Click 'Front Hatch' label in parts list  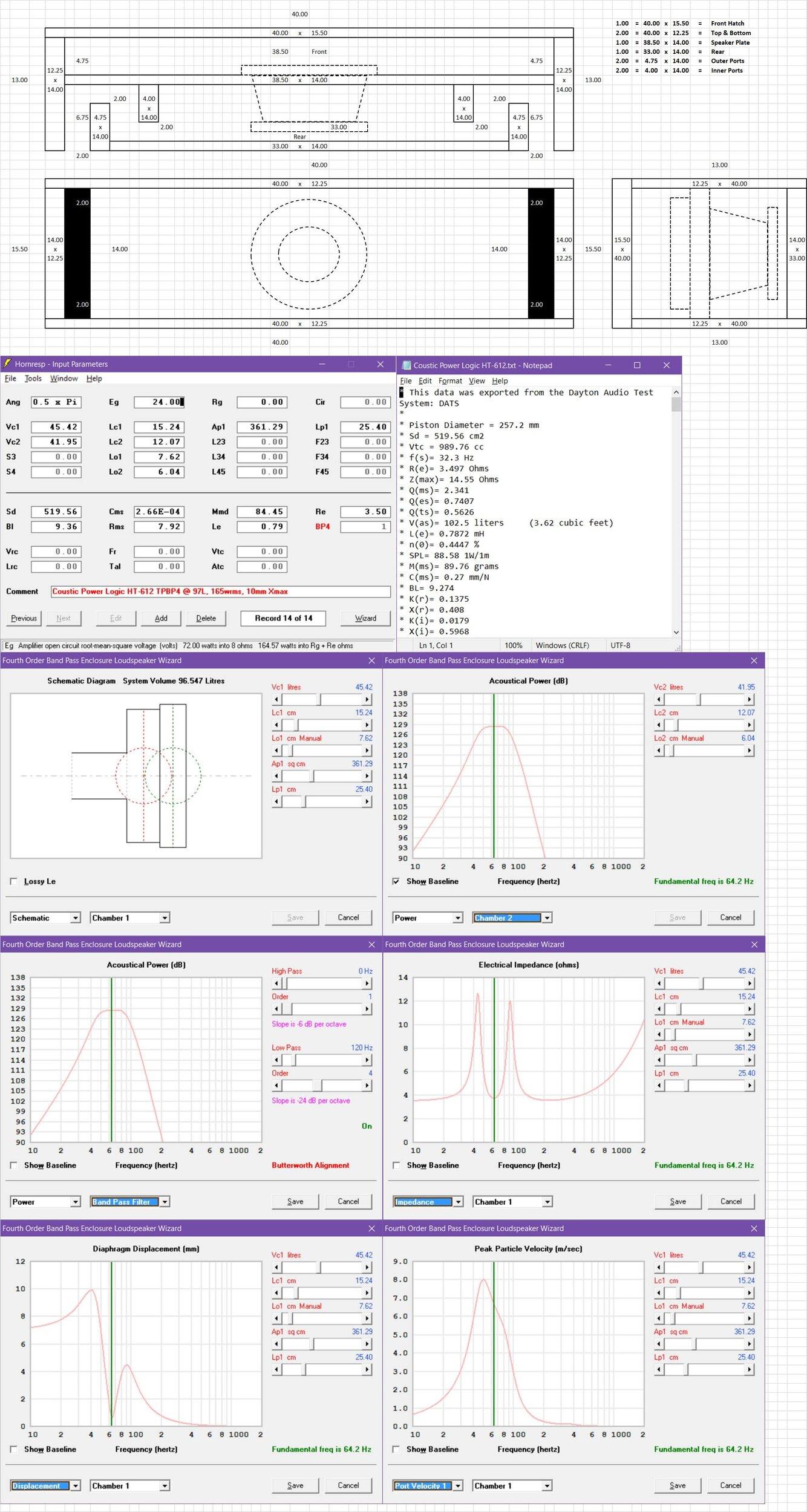pyautogui.click(x=728, y=24)
